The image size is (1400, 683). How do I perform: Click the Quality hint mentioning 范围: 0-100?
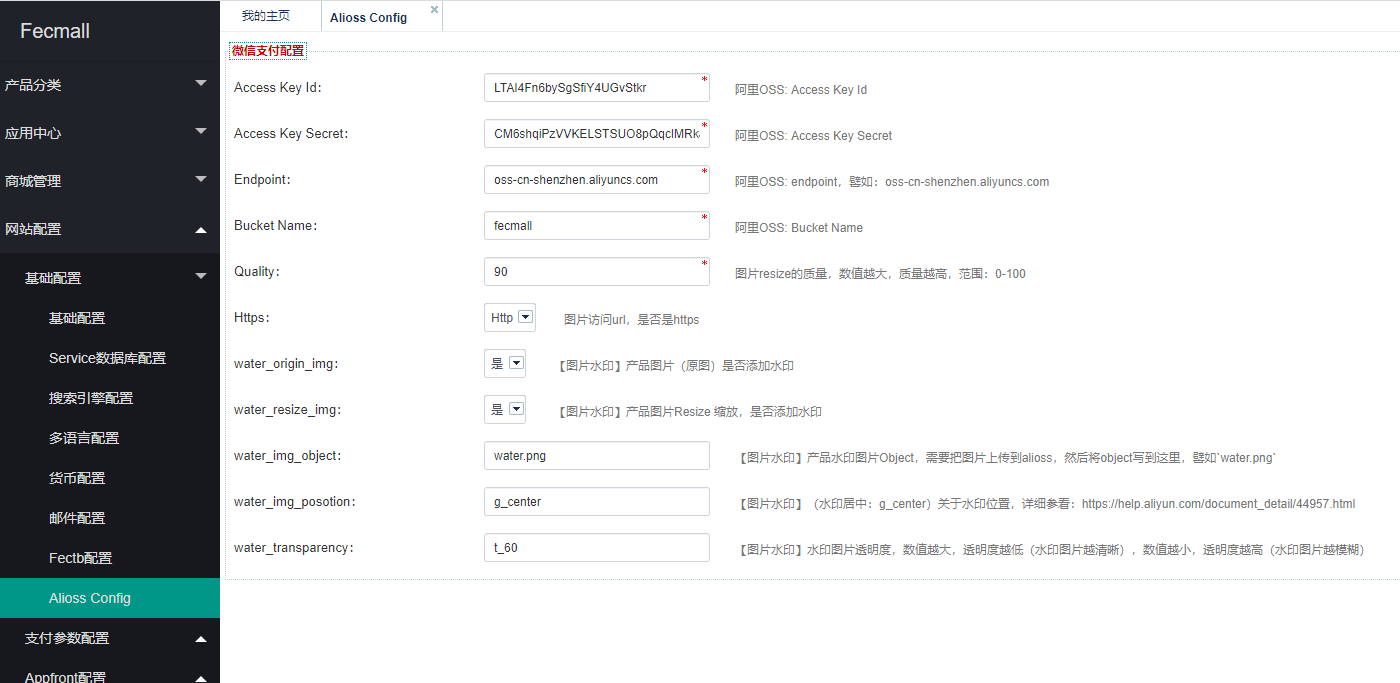coord(880,274)
